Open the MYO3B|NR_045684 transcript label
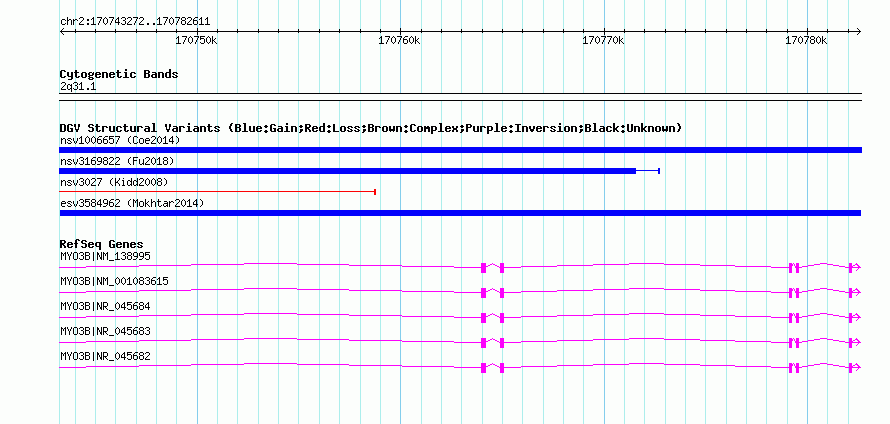Image resolution: width=890 pixels, height=424 pixels. (x=105, y=307)
